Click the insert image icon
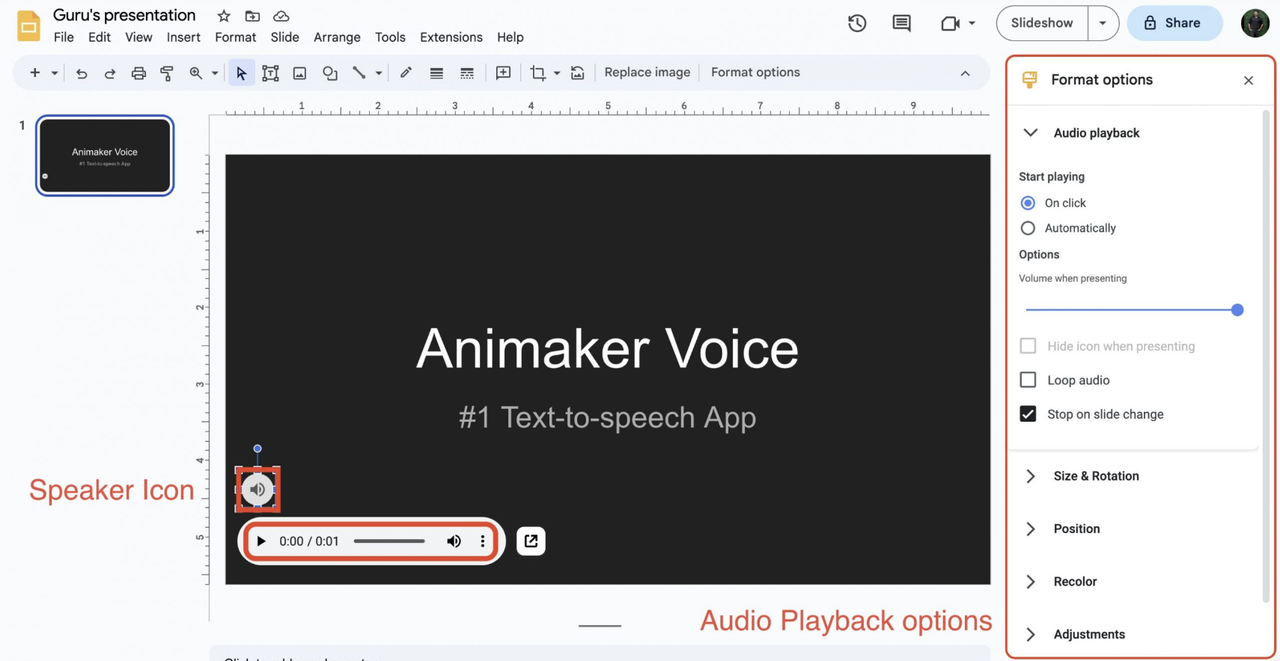This screenshot has width=1280, height=661. click(x=299, y=73)
